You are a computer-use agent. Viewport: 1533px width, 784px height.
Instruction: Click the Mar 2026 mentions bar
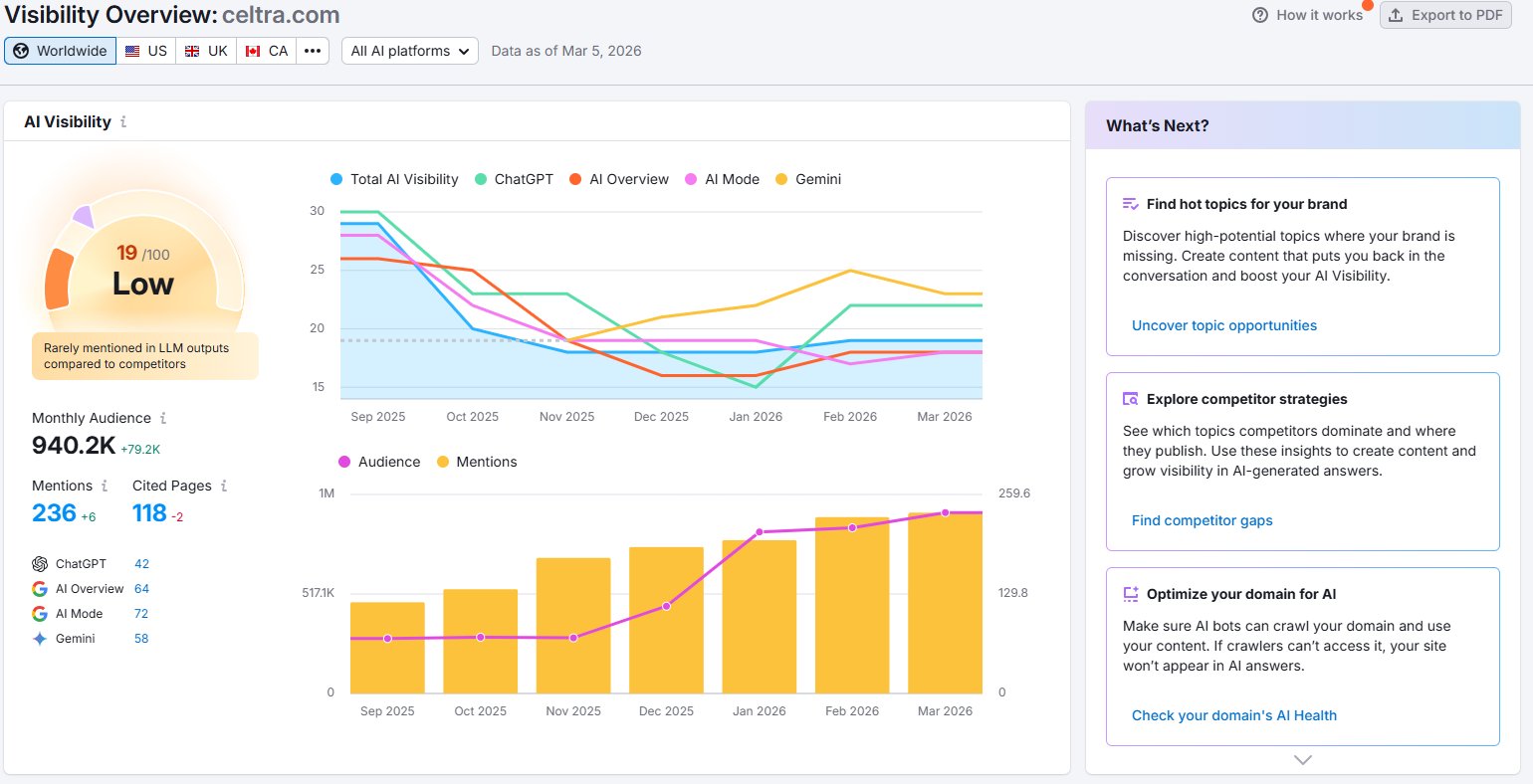click(x=945, y=607)
